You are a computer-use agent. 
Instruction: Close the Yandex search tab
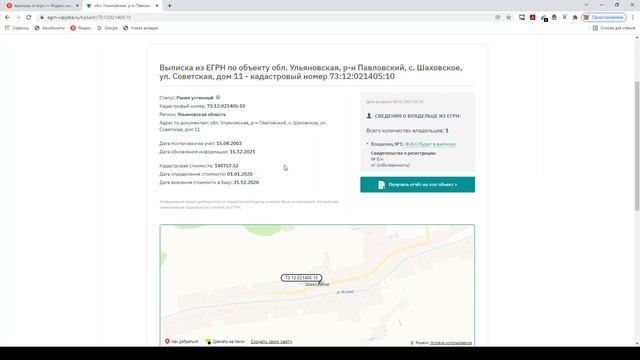click(x=77, y=6)
